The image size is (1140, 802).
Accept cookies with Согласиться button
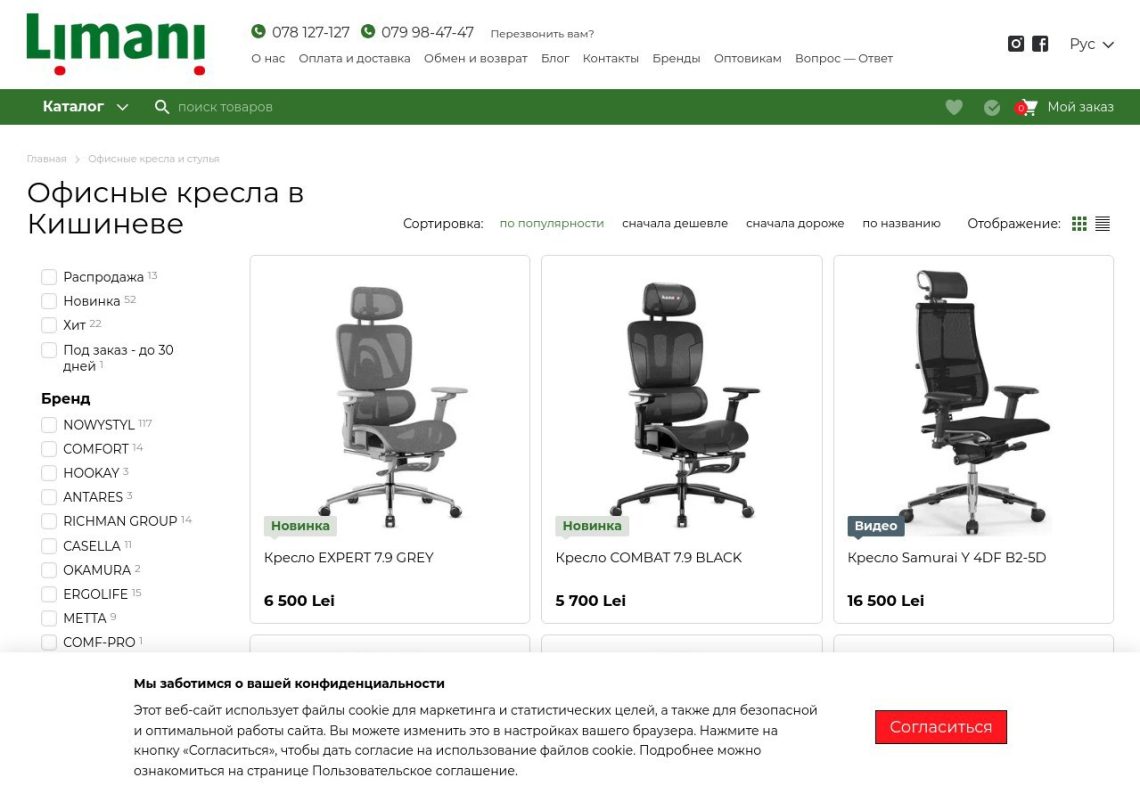click(940, 727)
